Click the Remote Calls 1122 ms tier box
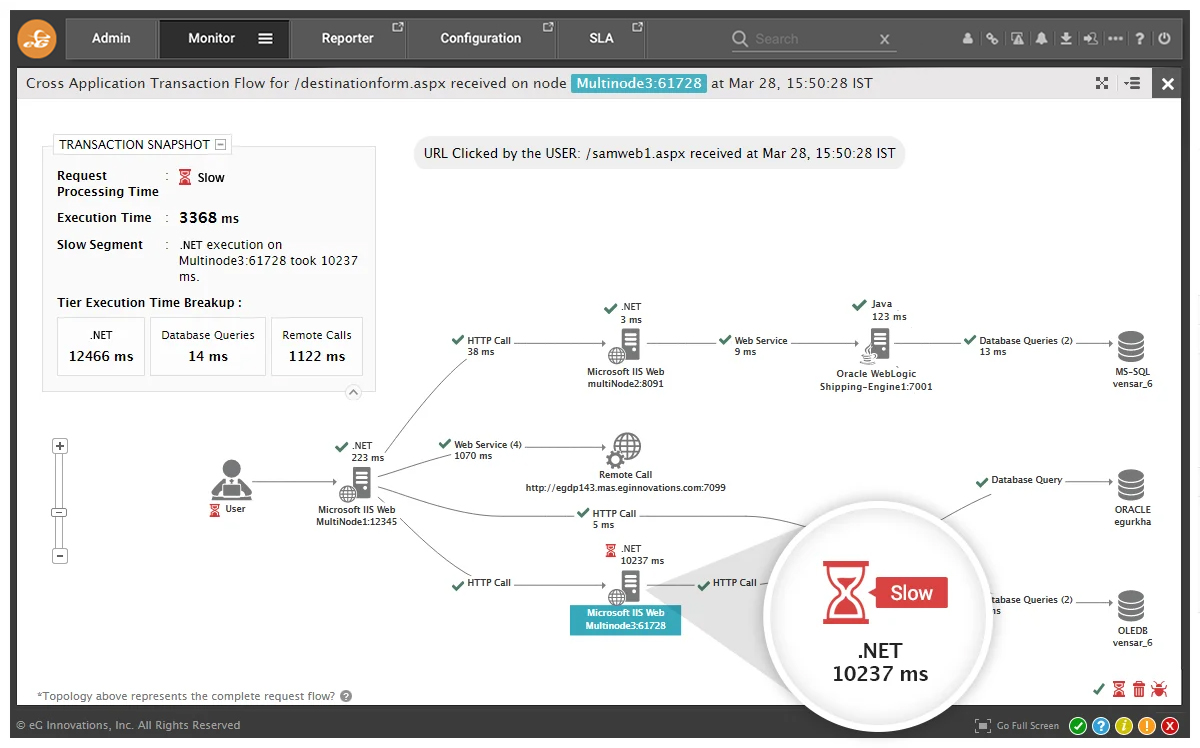 coord(317,347)
